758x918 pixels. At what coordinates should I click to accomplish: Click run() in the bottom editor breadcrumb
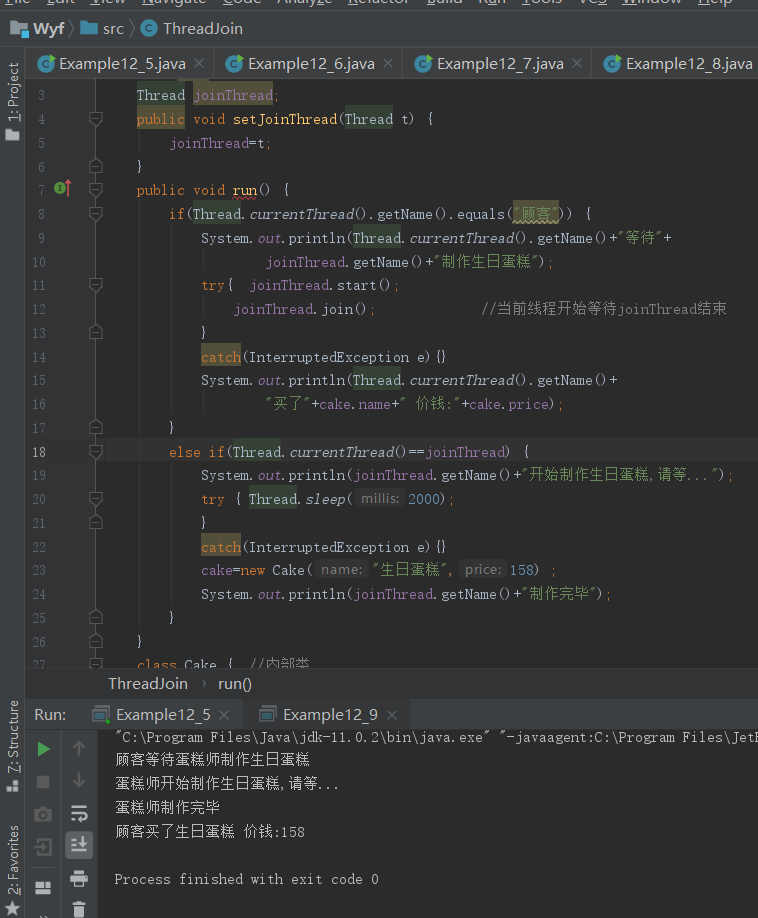point(235,684)
